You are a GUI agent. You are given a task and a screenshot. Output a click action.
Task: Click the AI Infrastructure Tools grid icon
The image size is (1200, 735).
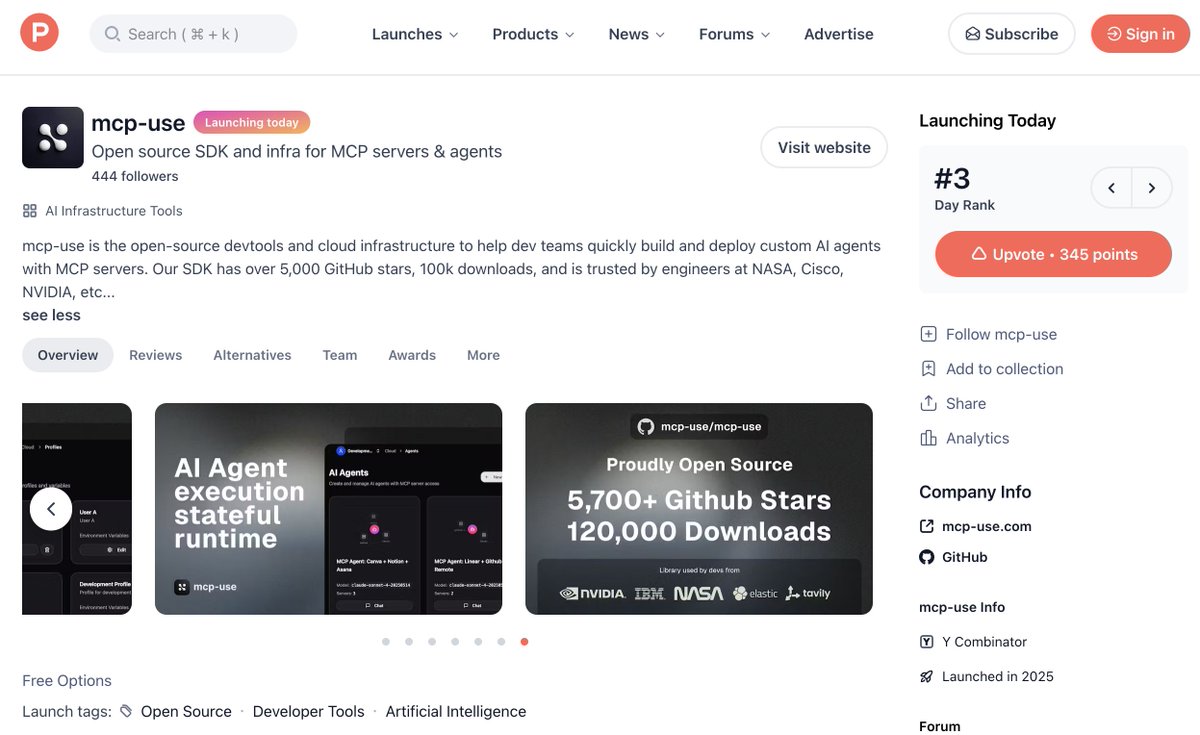[x=30, y=211]
